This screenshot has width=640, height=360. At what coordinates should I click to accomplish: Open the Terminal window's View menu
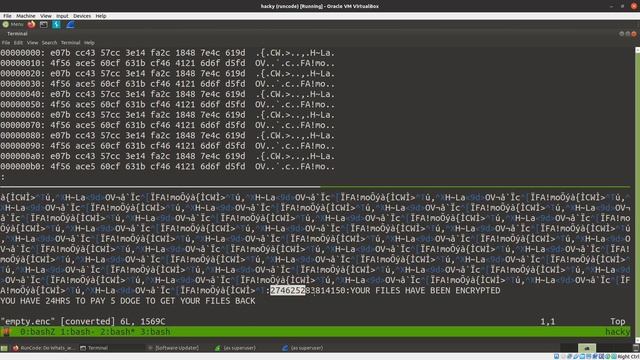(x=32, y=42)
